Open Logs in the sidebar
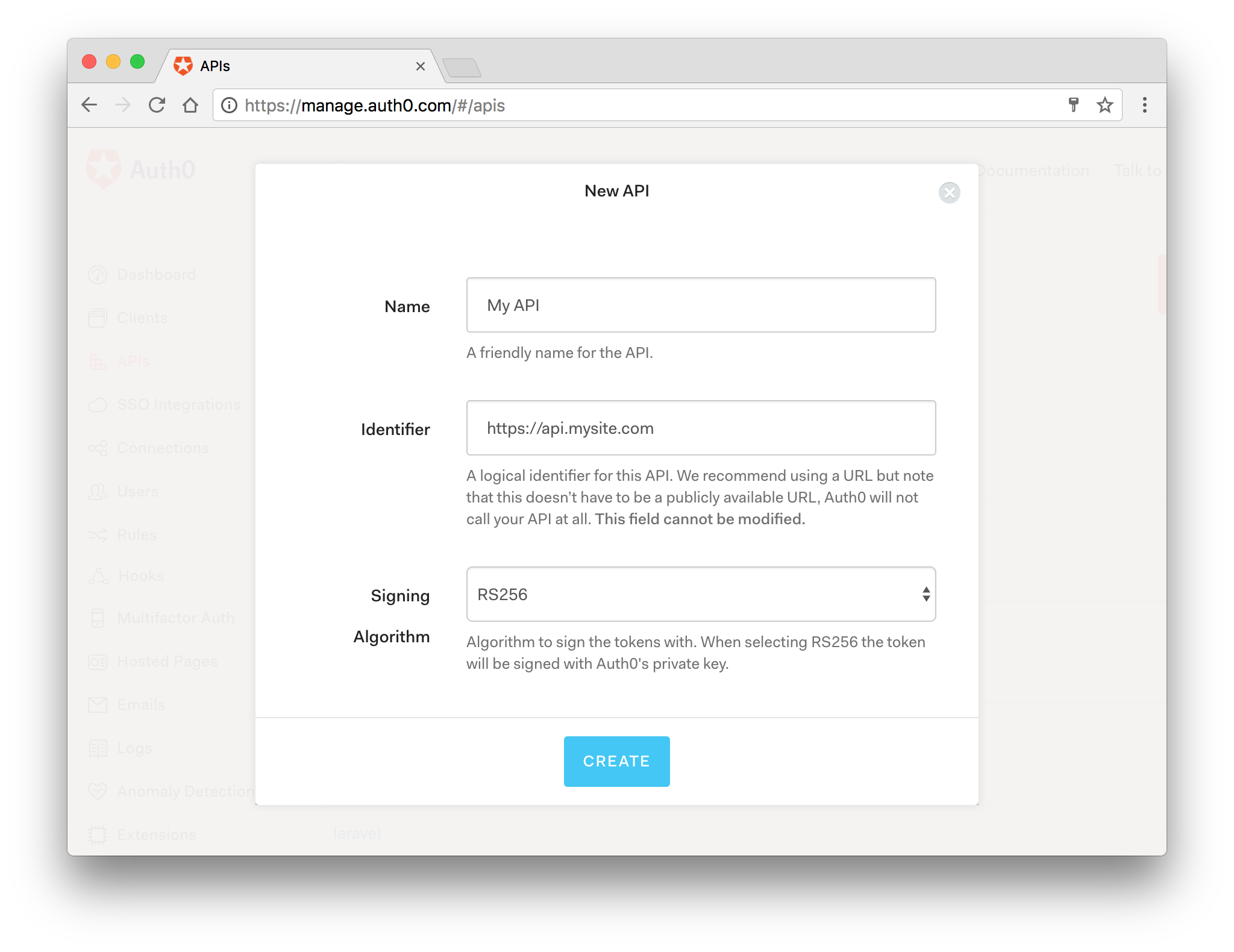This screenshot has height=952, width=1234. pos(120,748)
